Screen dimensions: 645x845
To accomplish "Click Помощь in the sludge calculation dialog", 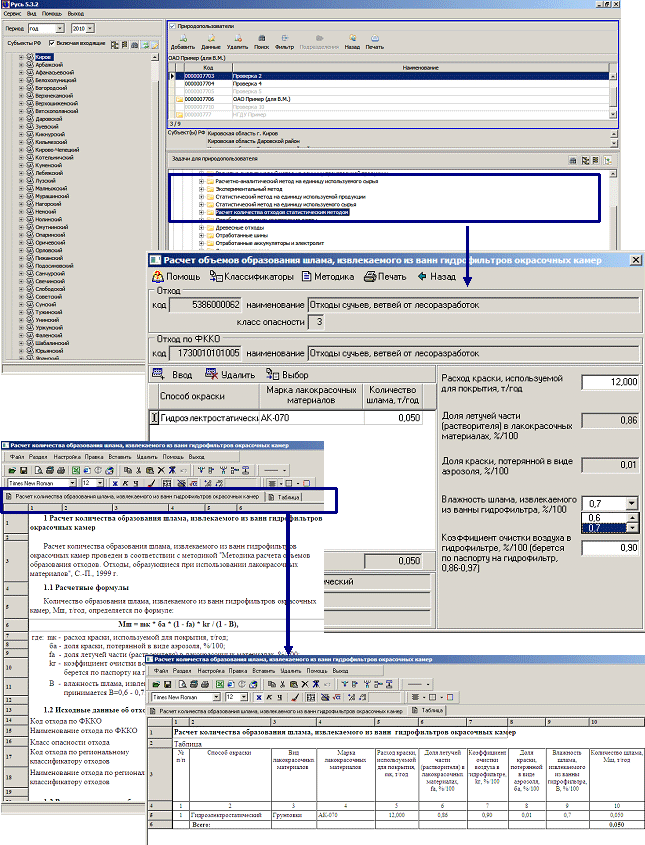I will coord(175,277).
